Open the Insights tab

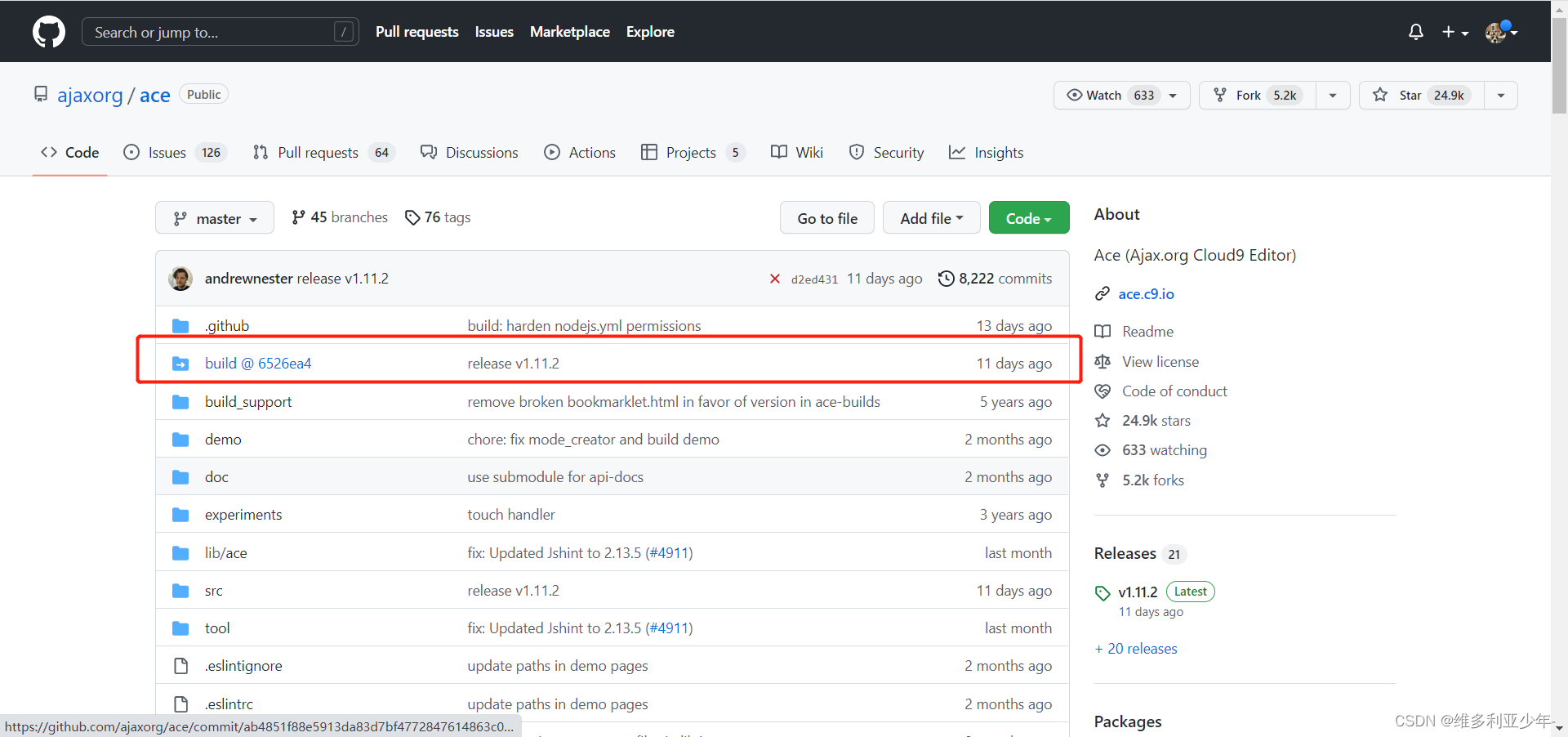click(x=999, y=152)
